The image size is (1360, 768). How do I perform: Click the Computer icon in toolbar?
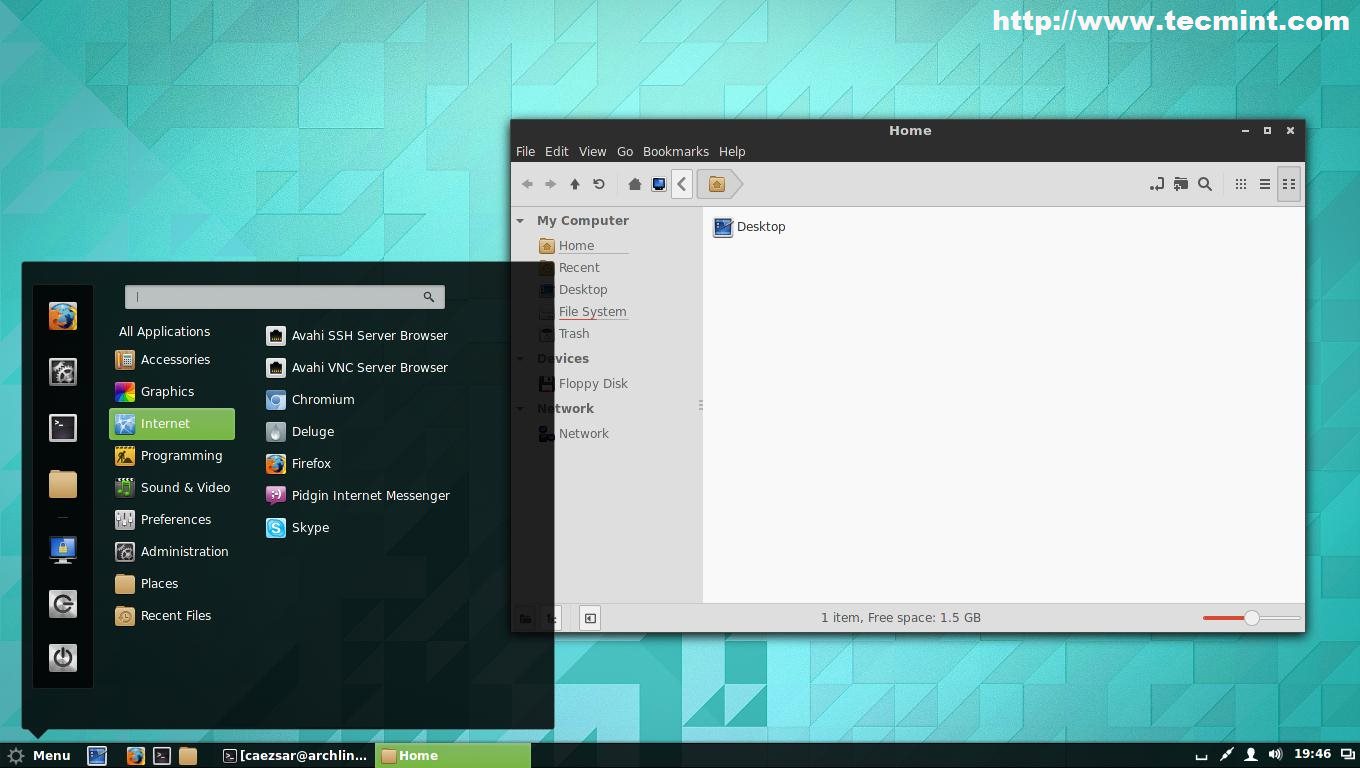[658, 184]
